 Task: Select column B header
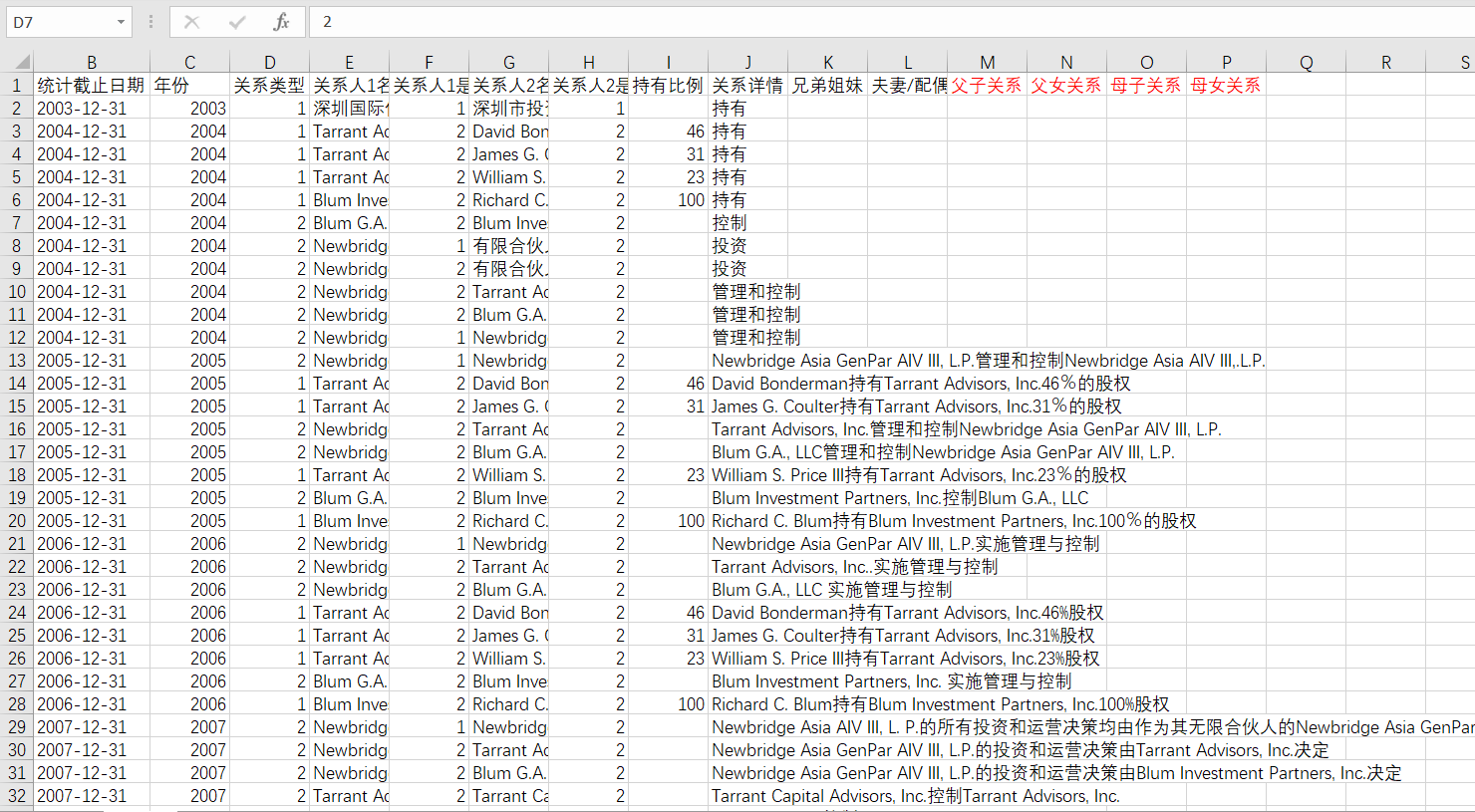(92, 62)
